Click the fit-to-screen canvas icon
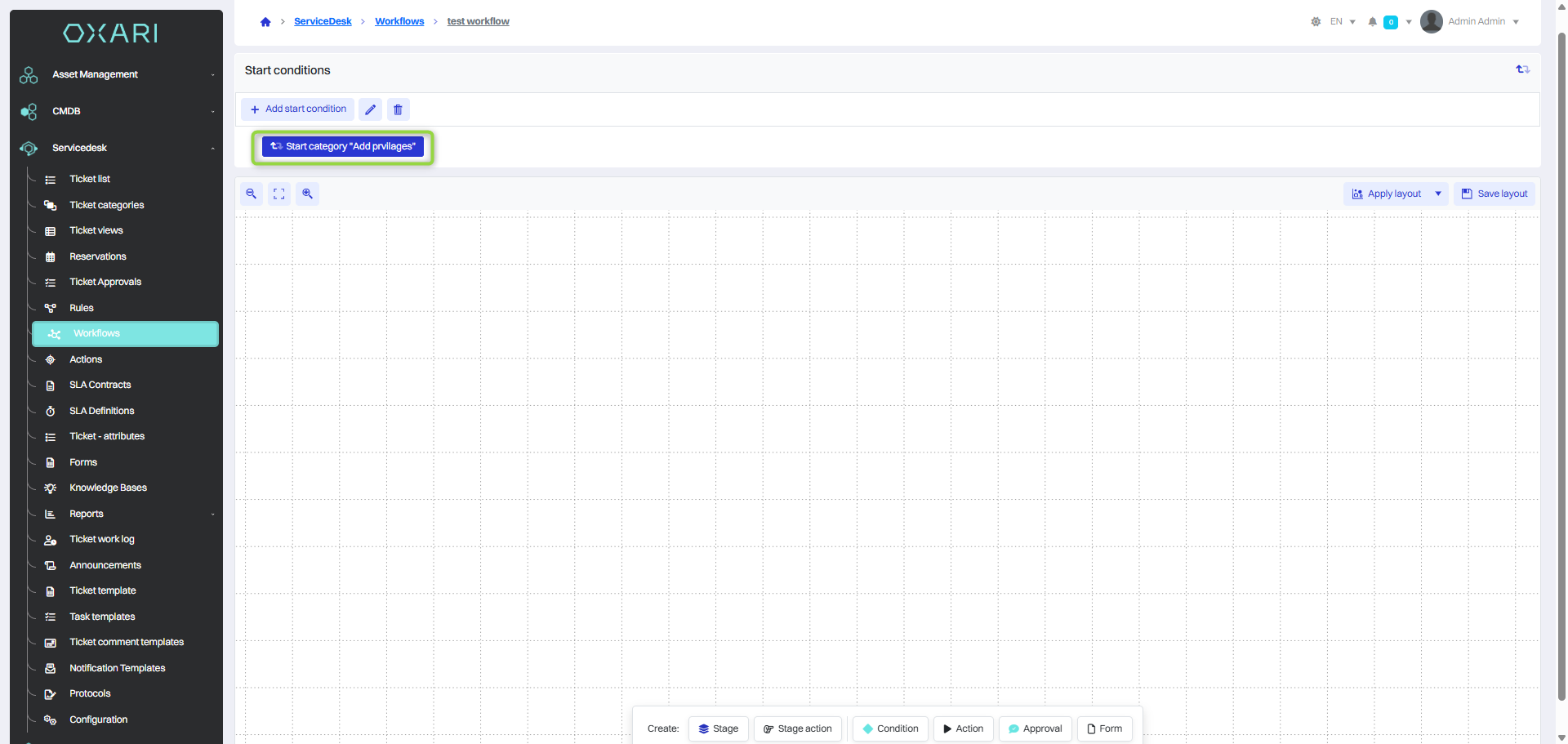1568x744 pixels. (x=279, y=194)
